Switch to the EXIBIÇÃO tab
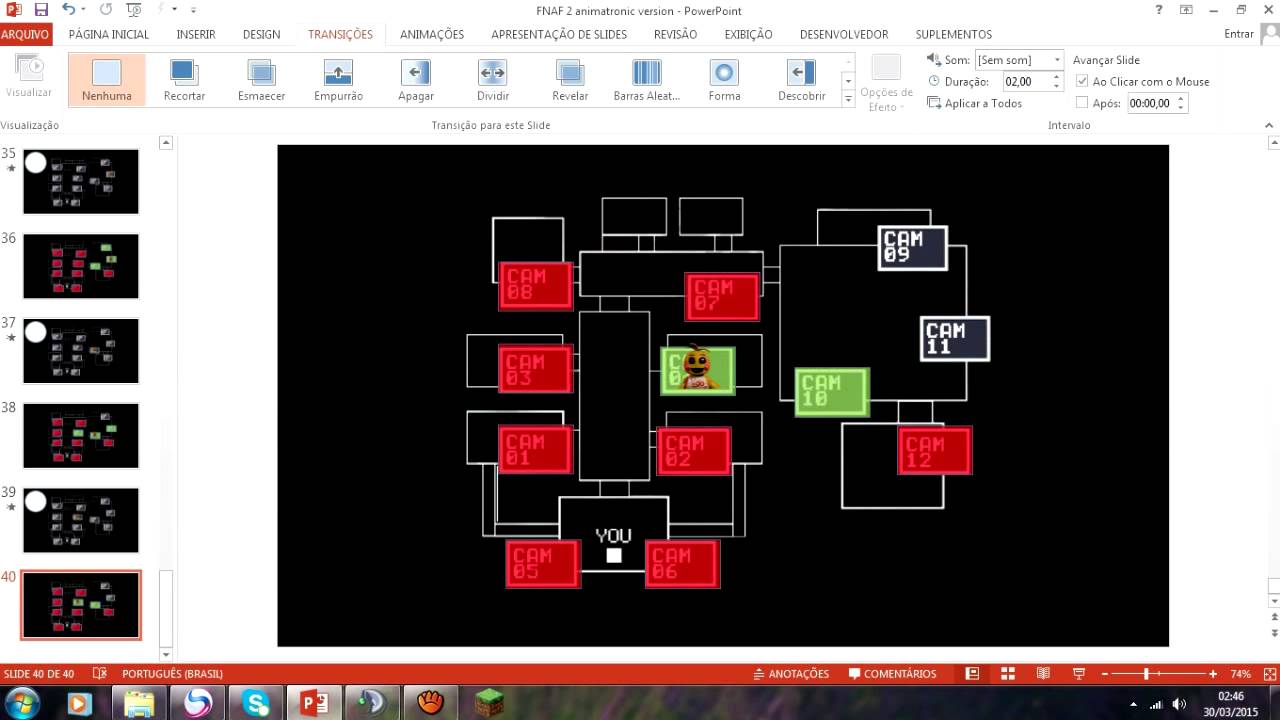Screen dimensions: 1280x720 [x=748, y=34]
